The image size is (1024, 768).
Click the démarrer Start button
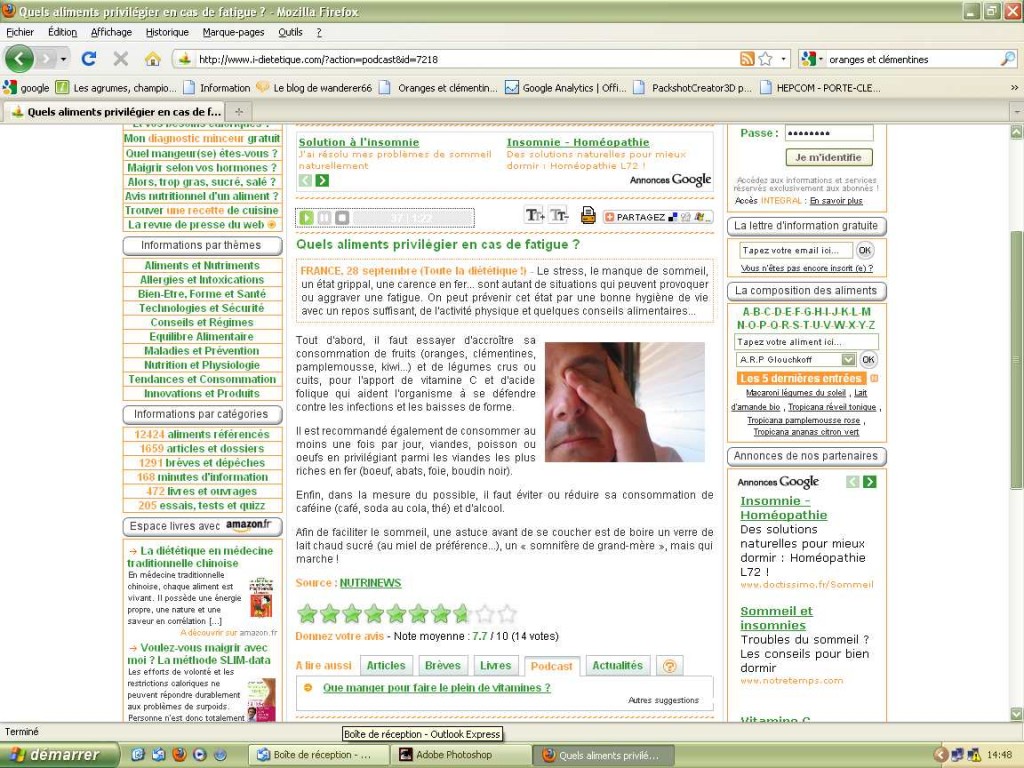(59, 755)
